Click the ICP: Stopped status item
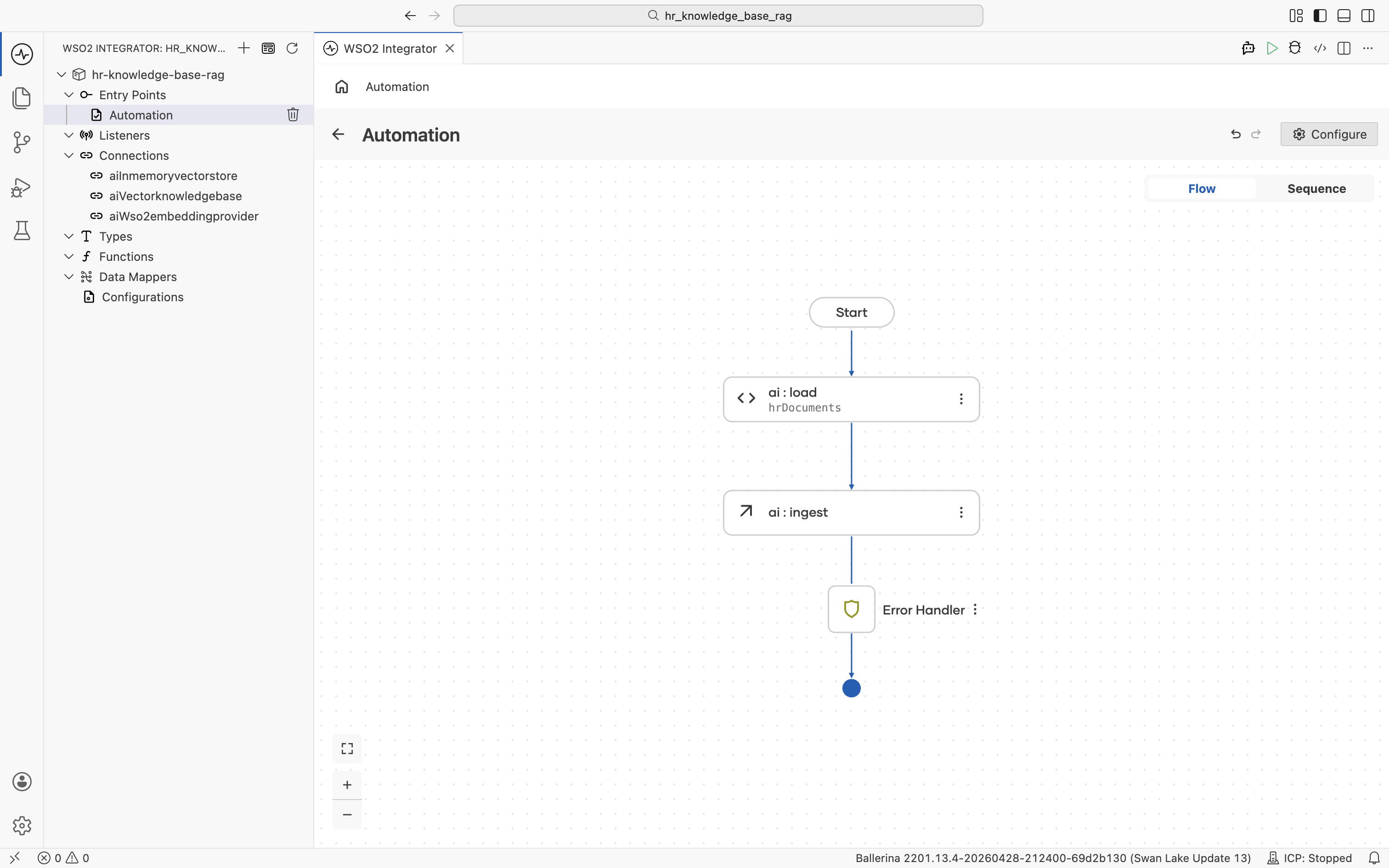1389x868 pixels. 1309,858
